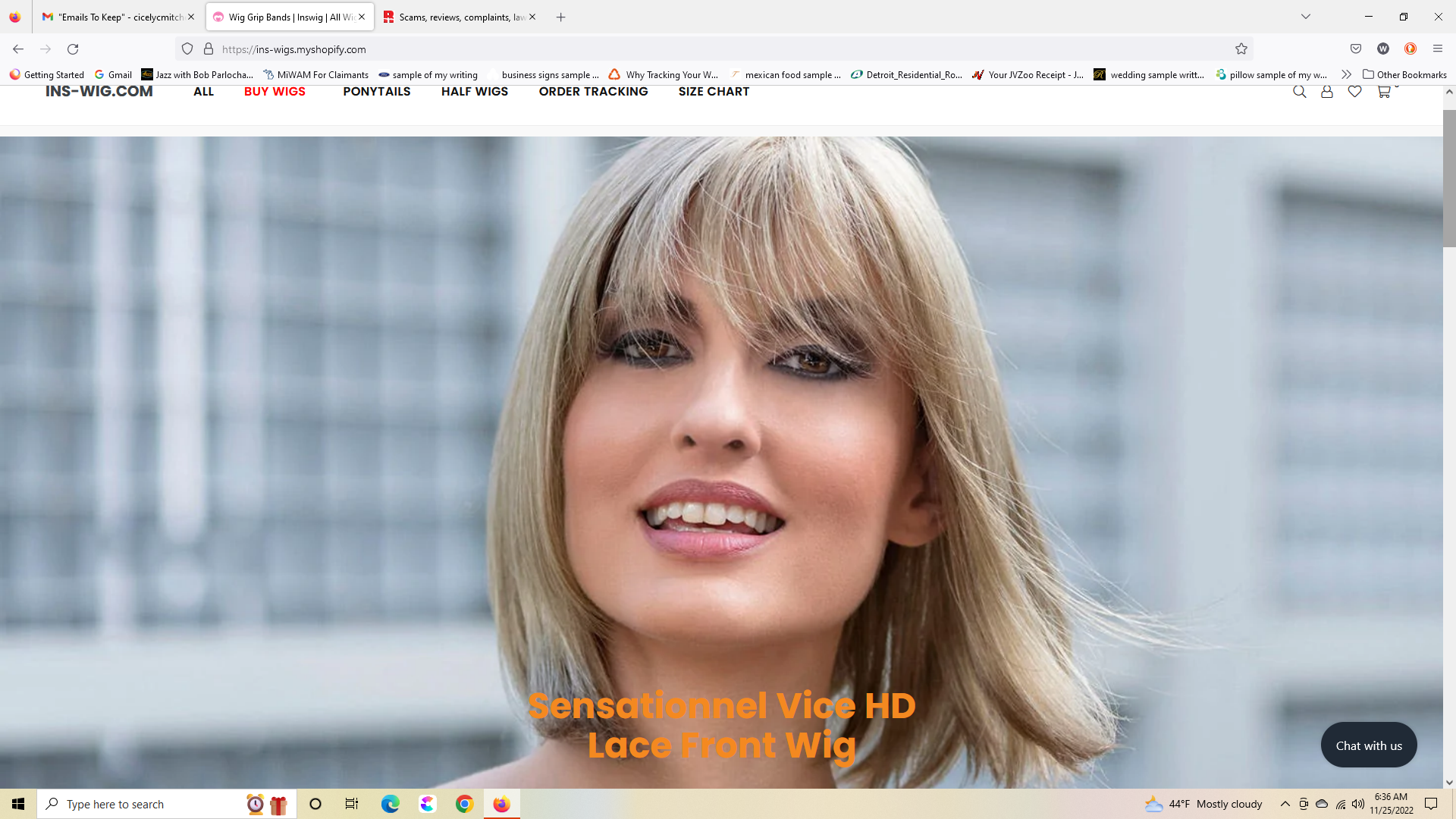Close the Scams, reviews, complaints tab
Screen dimensions: 1456x819
(532, 17)
